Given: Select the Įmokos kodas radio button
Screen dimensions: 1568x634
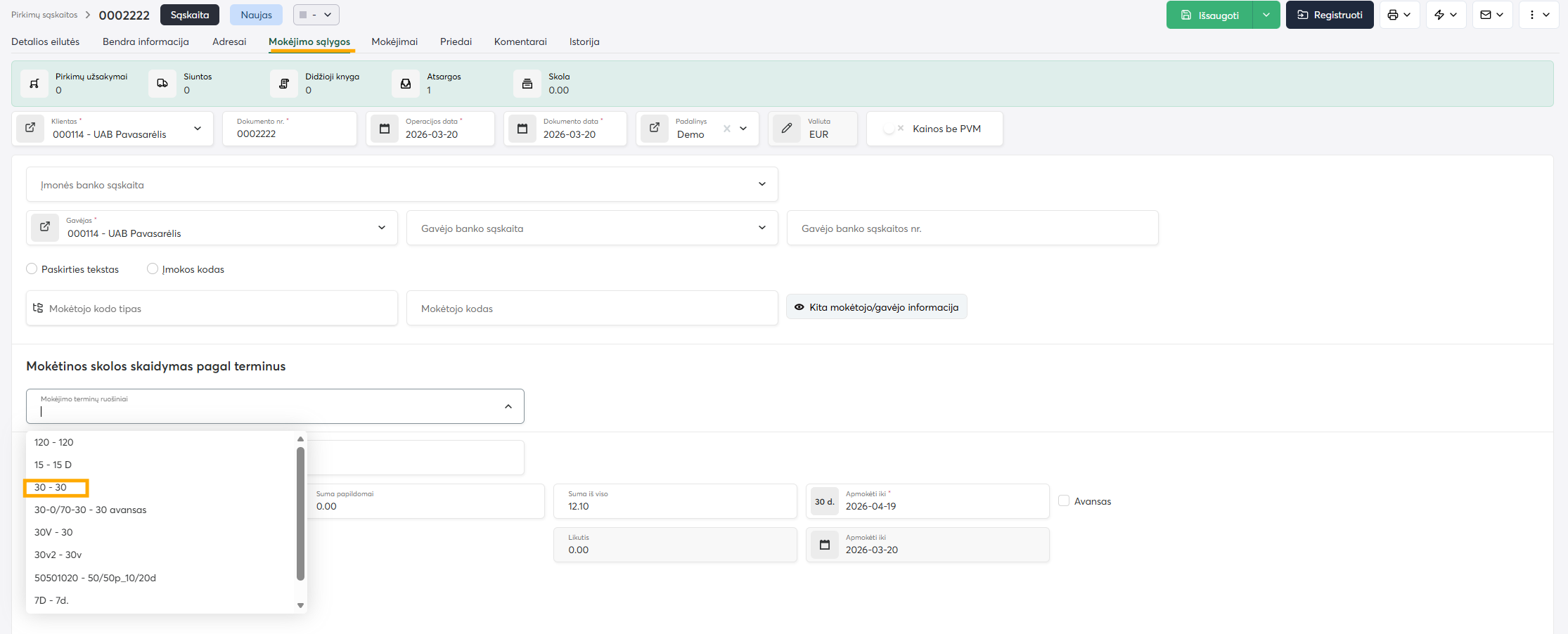Looking at the screenshot, I should coord(153,269).
